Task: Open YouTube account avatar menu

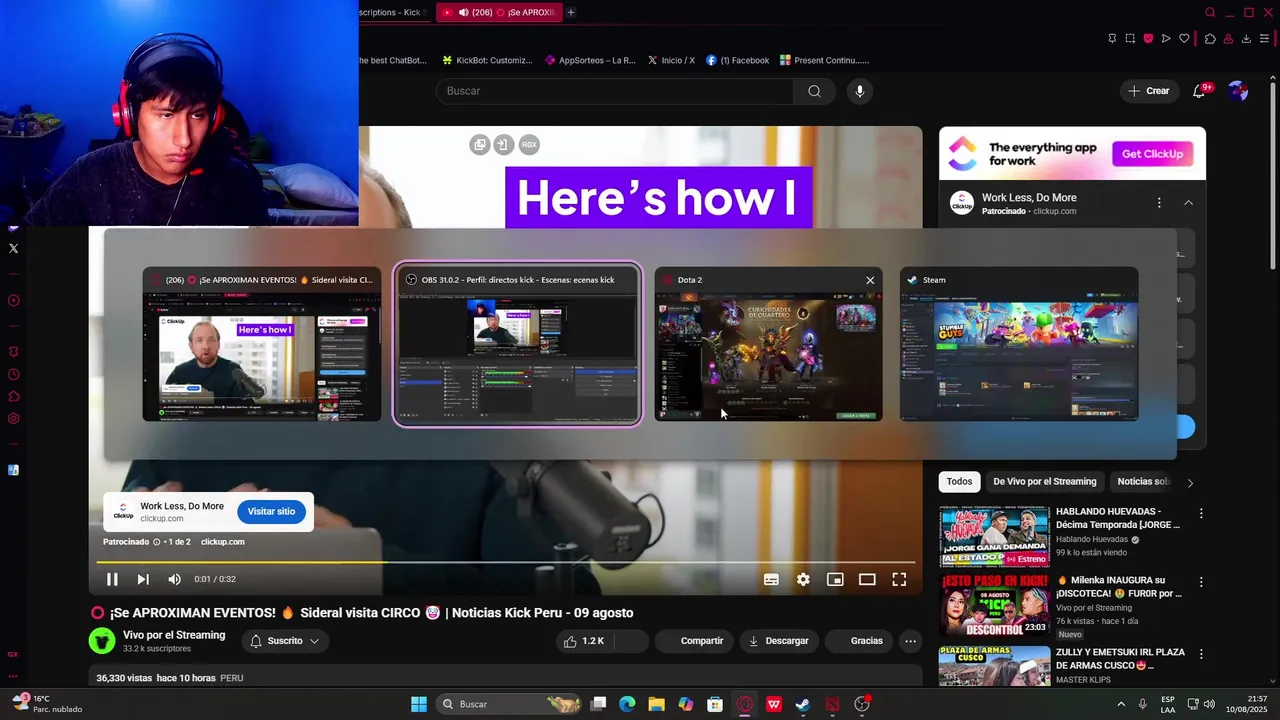Action: (x=1238, y=91)
